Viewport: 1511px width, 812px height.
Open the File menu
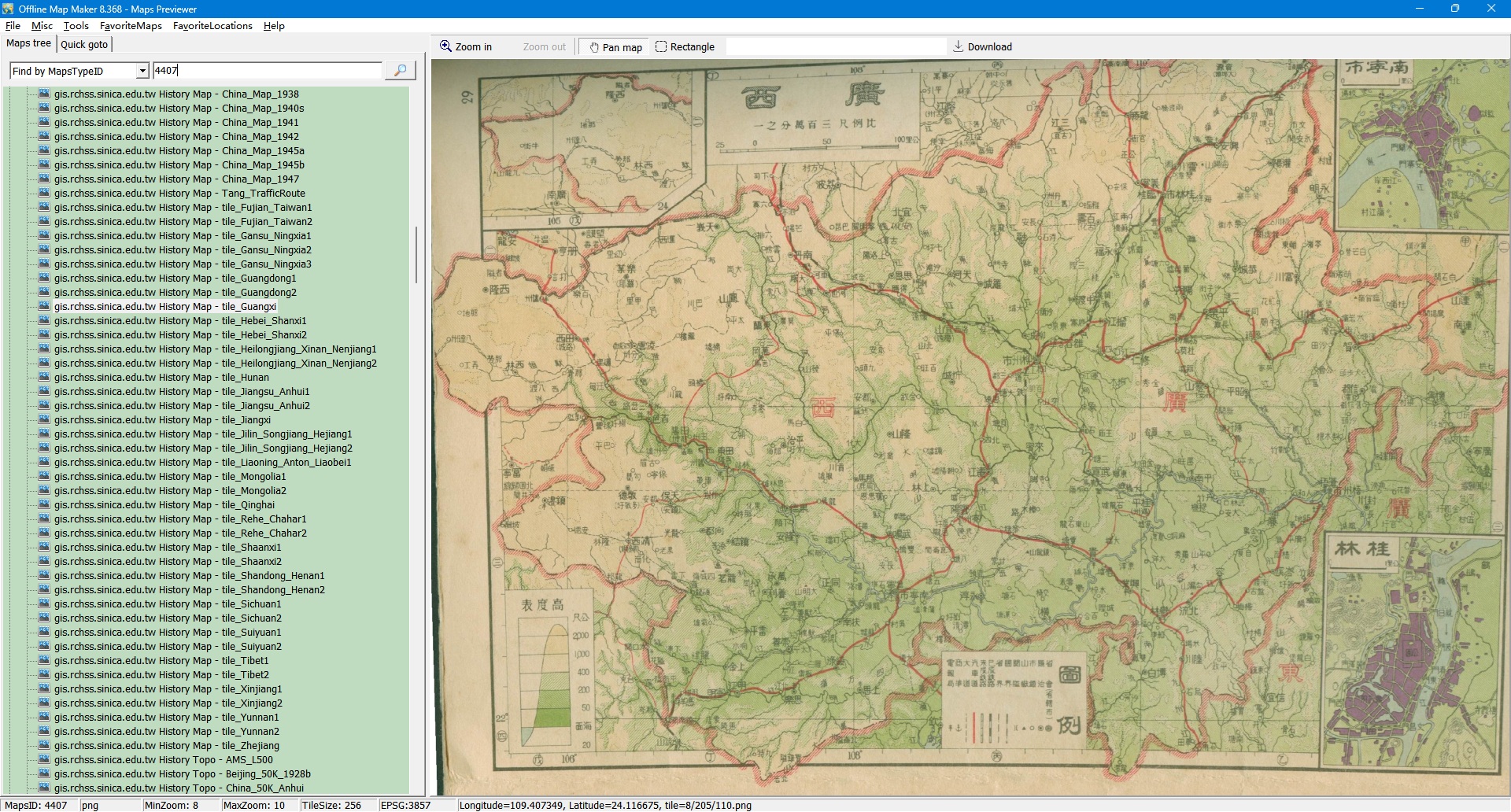pyautogui.click(x=13, y=26)
